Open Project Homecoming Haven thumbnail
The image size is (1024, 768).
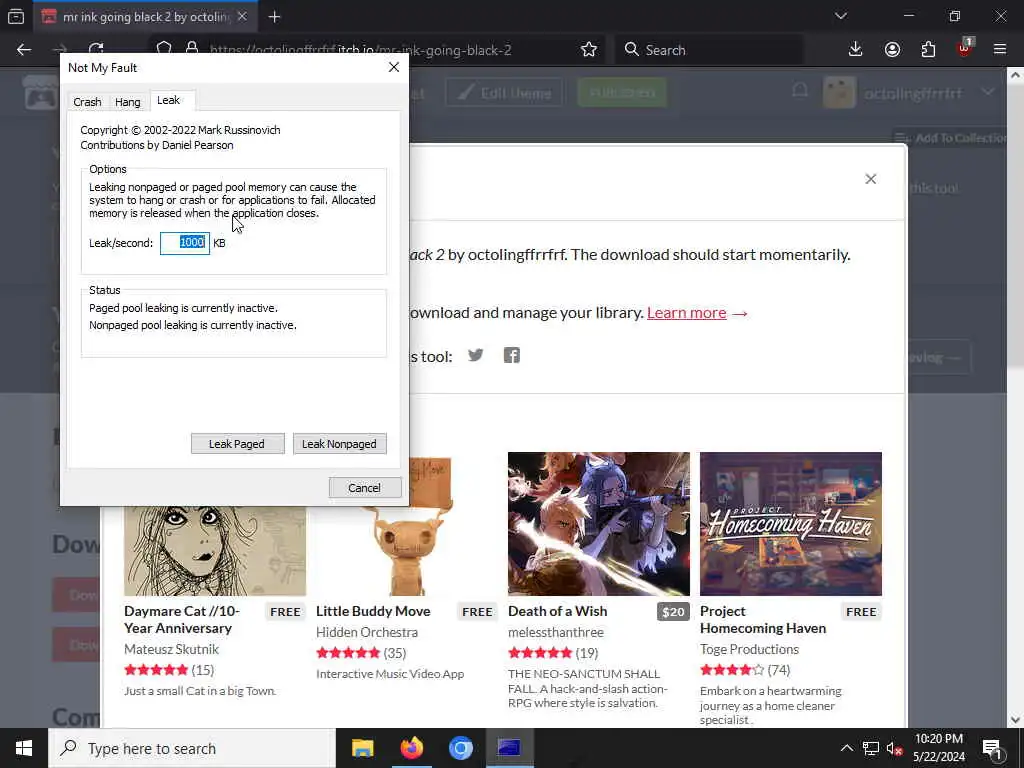coord(790,524)
